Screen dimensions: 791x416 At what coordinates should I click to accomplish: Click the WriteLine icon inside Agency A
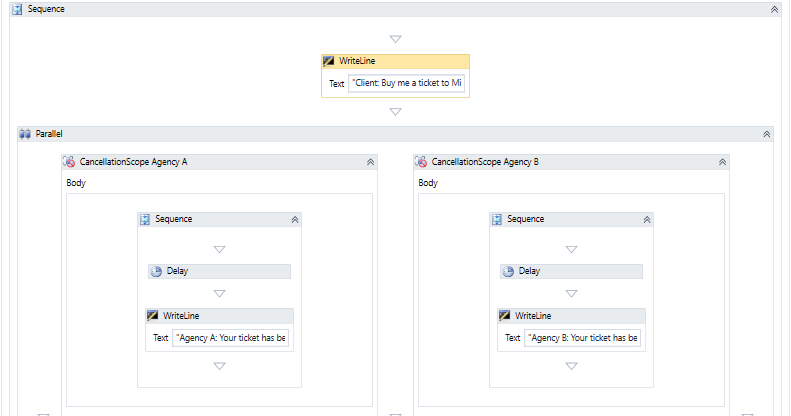point(153,315)
